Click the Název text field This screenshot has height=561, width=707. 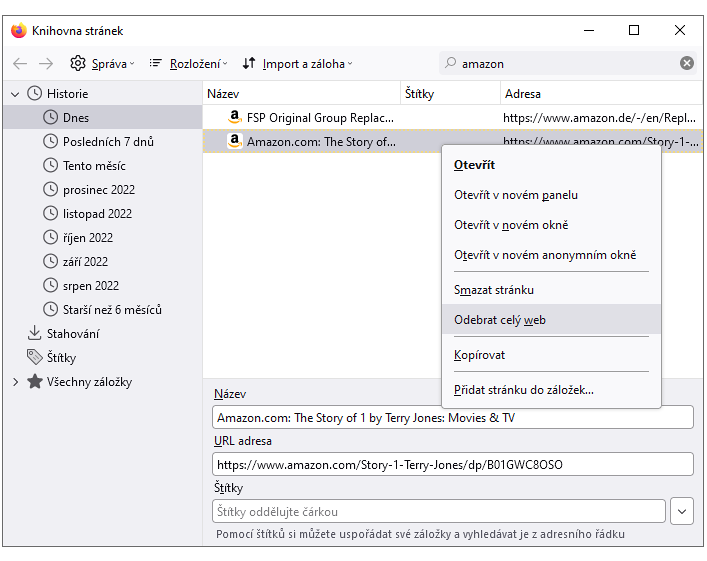pos(453,418)
